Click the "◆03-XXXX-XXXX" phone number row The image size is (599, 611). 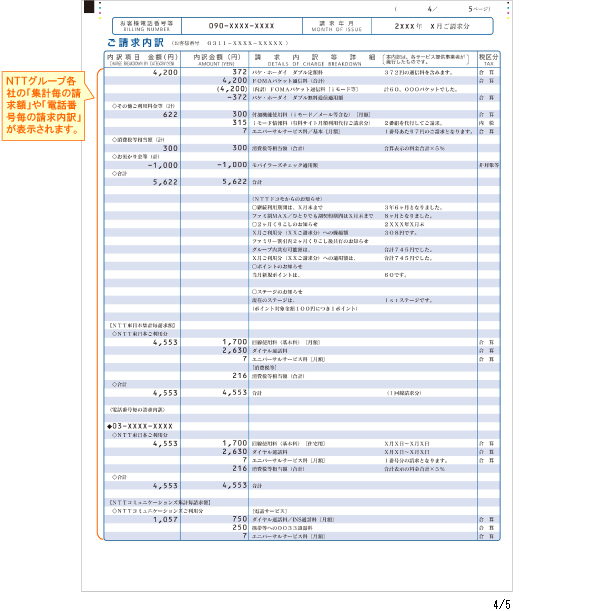[140, 426]
